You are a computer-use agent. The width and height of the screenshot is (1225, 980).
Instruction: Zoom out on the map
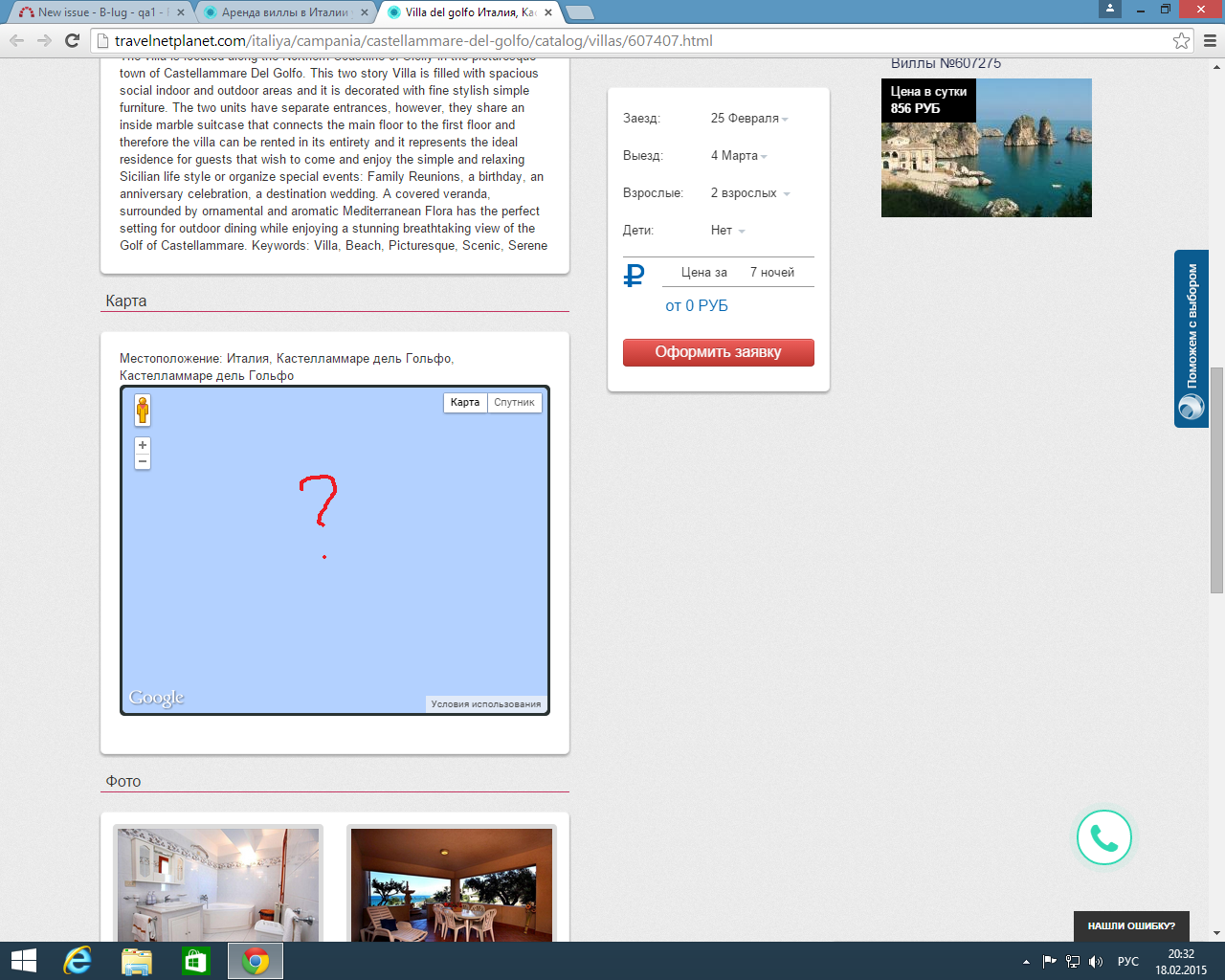tap(143, 462)
